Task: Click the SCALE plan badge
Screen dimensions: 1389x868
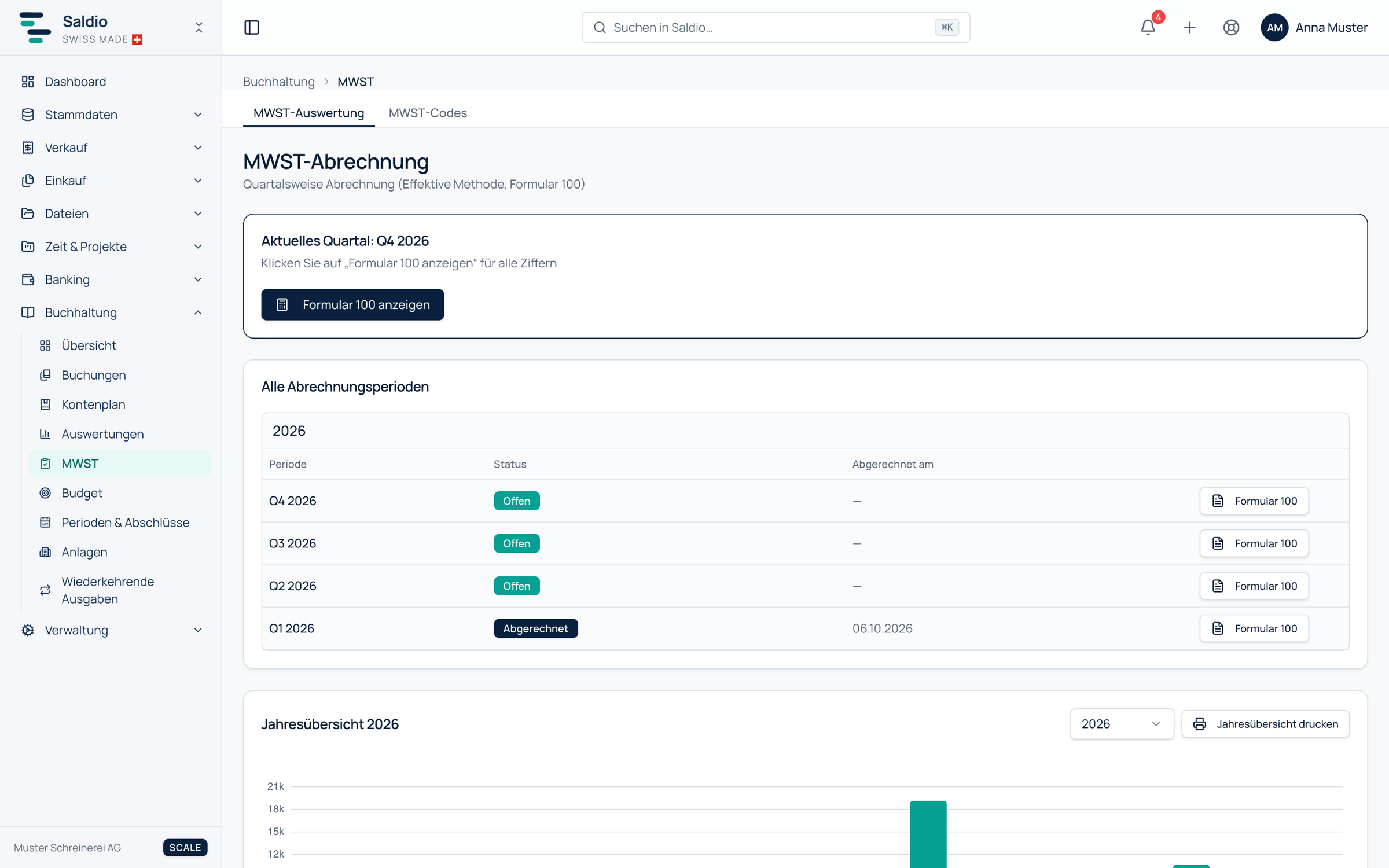Action: (x=185, y=848)
